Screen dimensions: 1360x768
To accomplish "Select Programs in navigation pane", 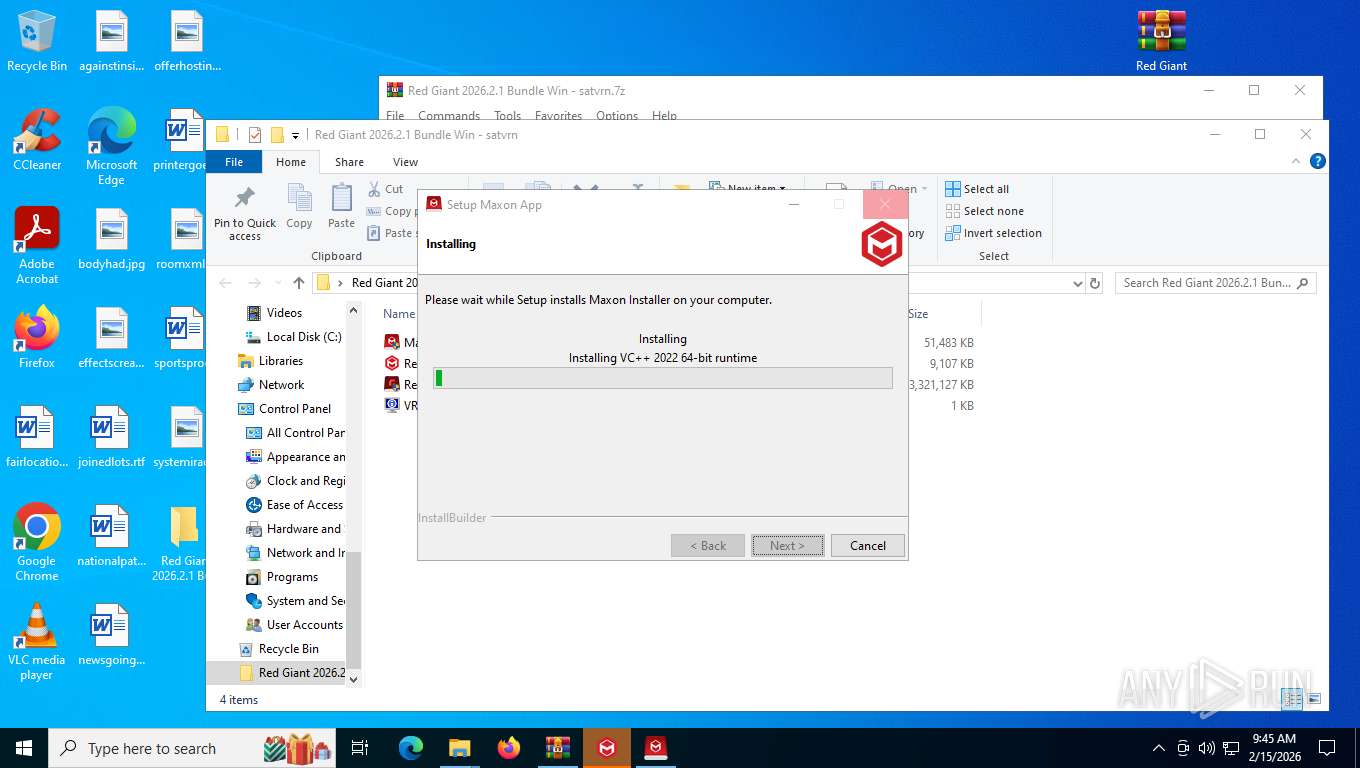I will tap(292, 577).
